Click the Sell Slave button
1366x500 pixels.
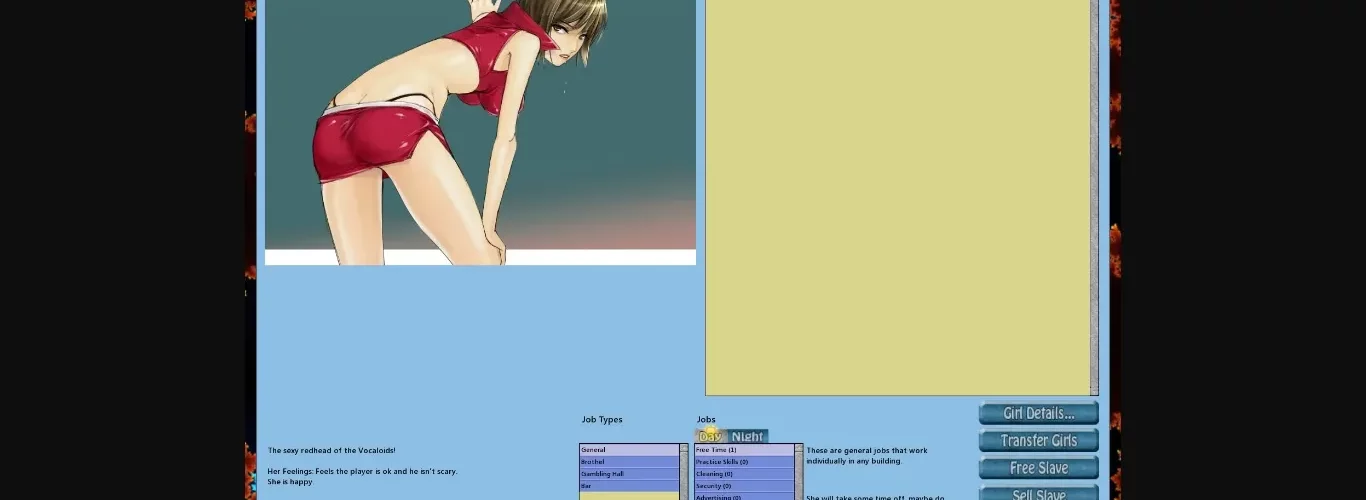[x=1038, y=493]
